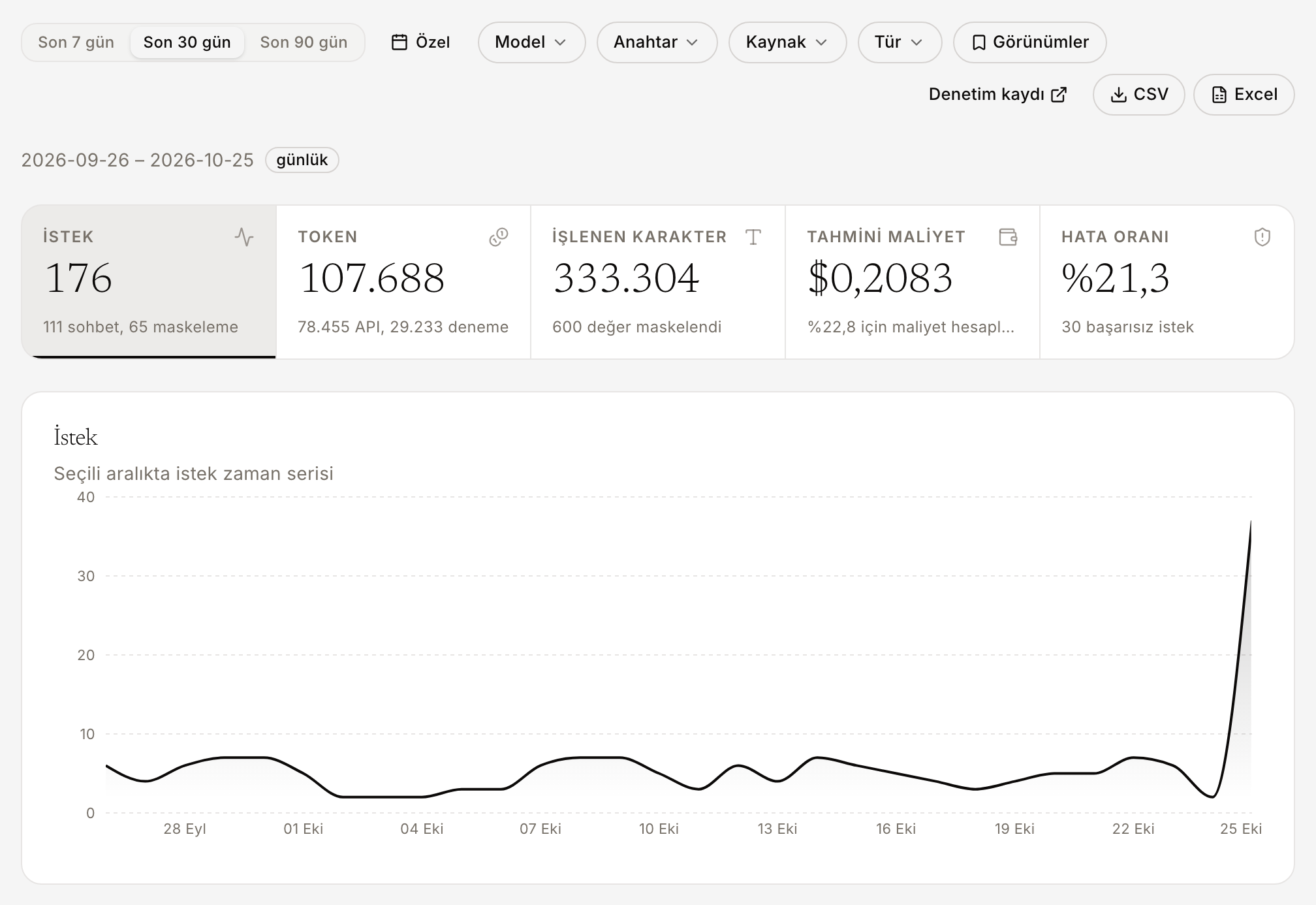This screenshot has height=905, width=1316.
Task: Click the '600 değer maskelendi' text
Action: click(x=636, y=327)
